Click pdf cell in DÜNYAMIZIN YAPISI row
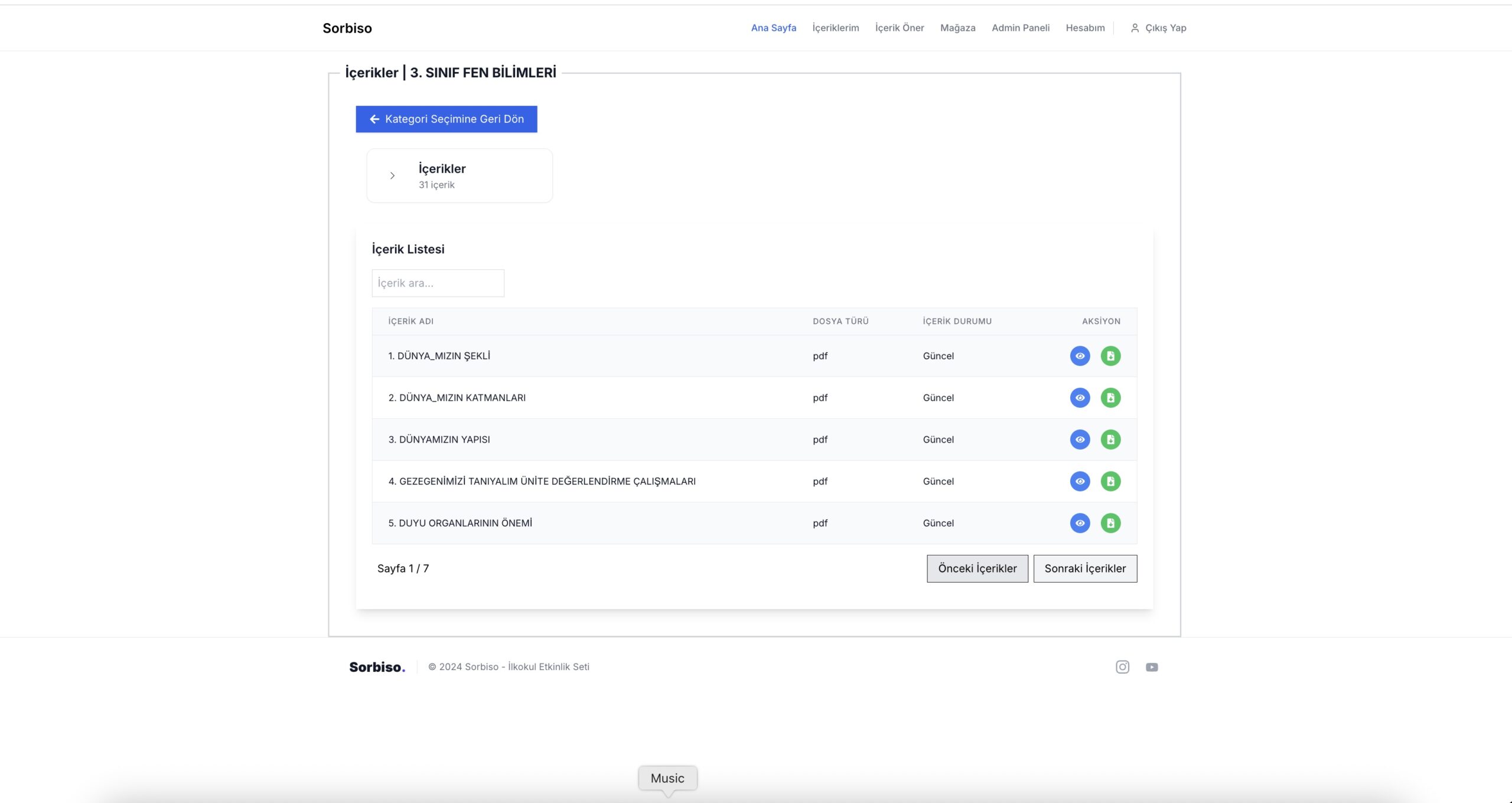 point(820,440)
